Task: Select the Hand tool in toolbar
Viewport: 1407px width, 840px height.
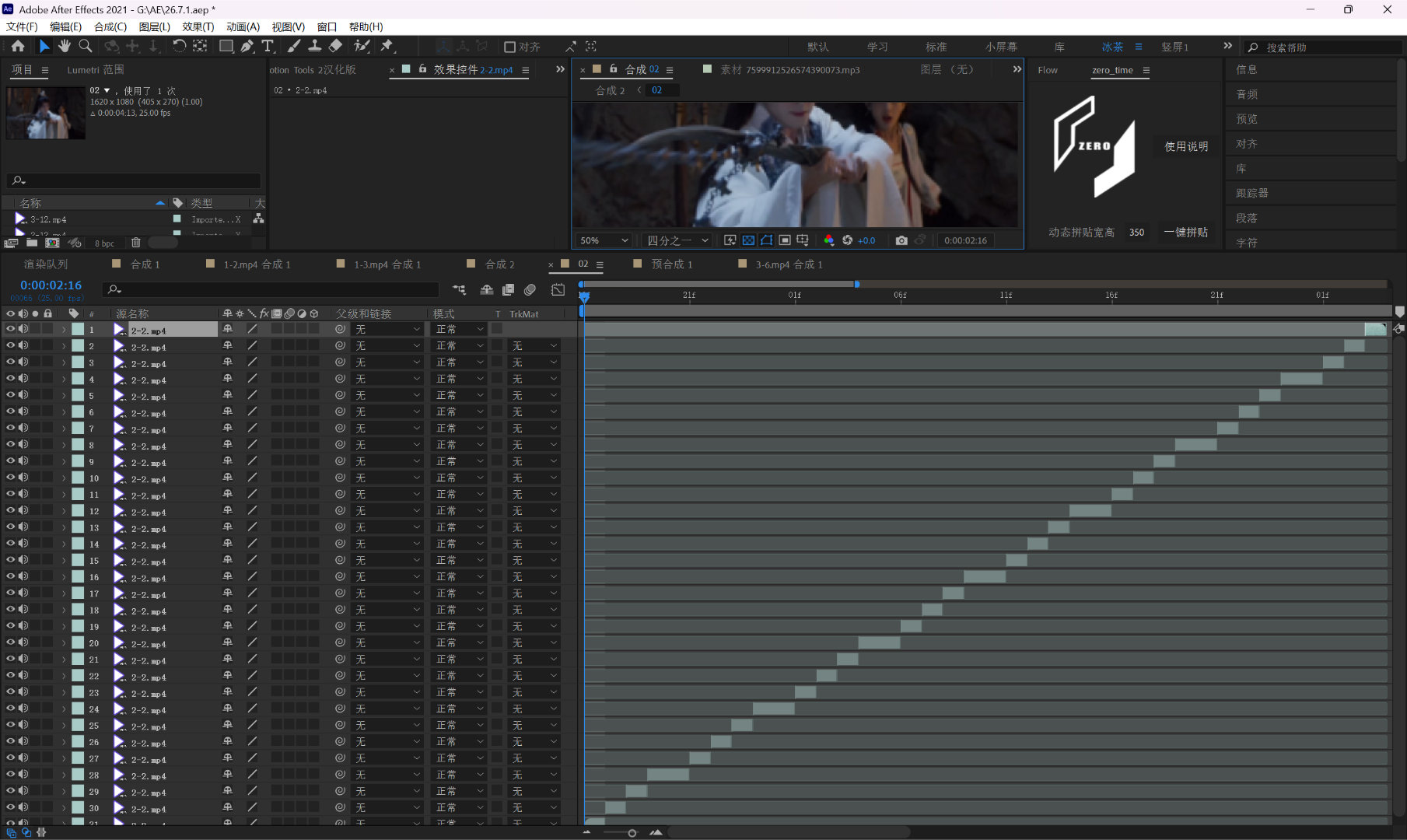Action: [x=65, y=47]
